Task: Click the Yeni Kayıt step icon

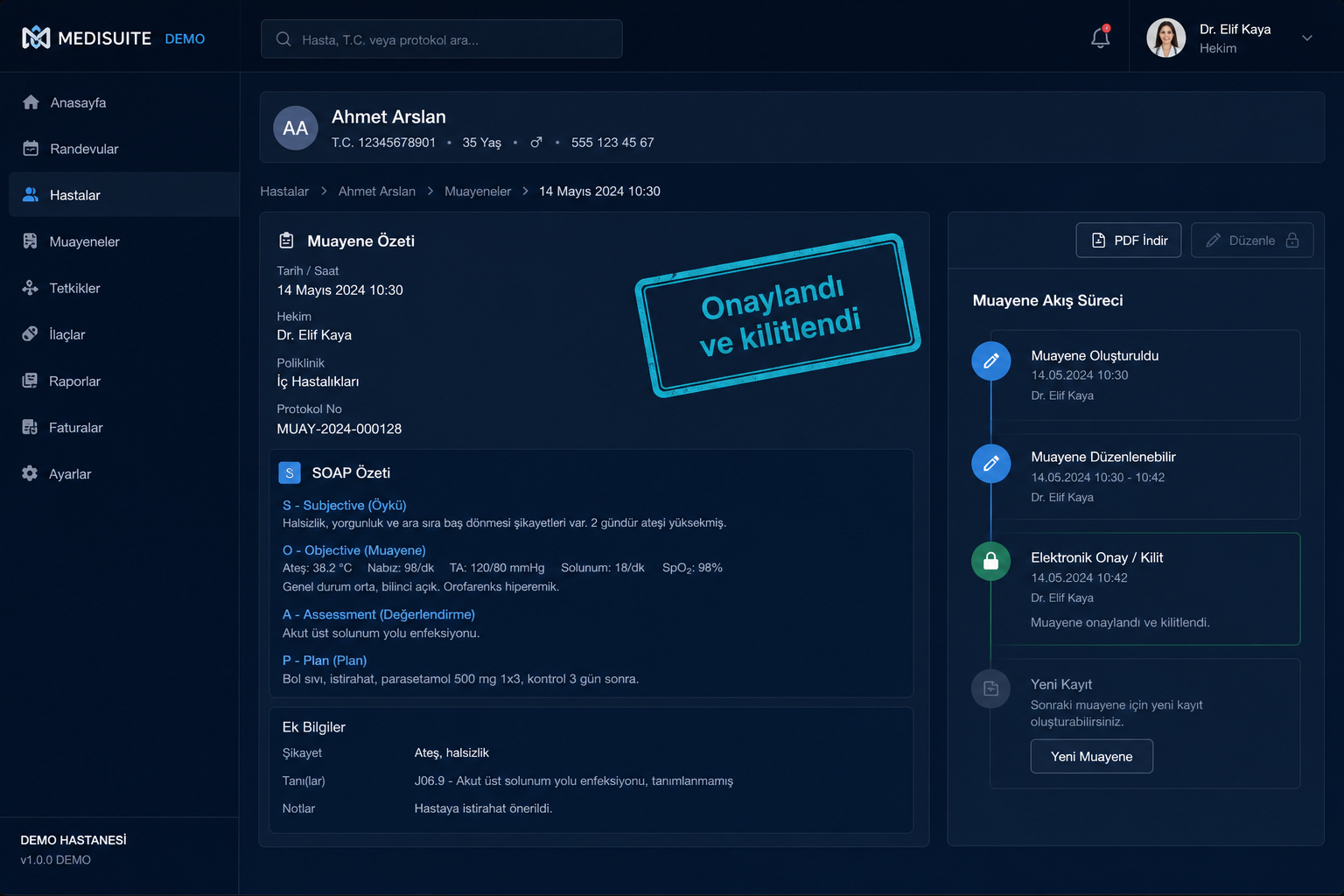Action: pos(991,689)
